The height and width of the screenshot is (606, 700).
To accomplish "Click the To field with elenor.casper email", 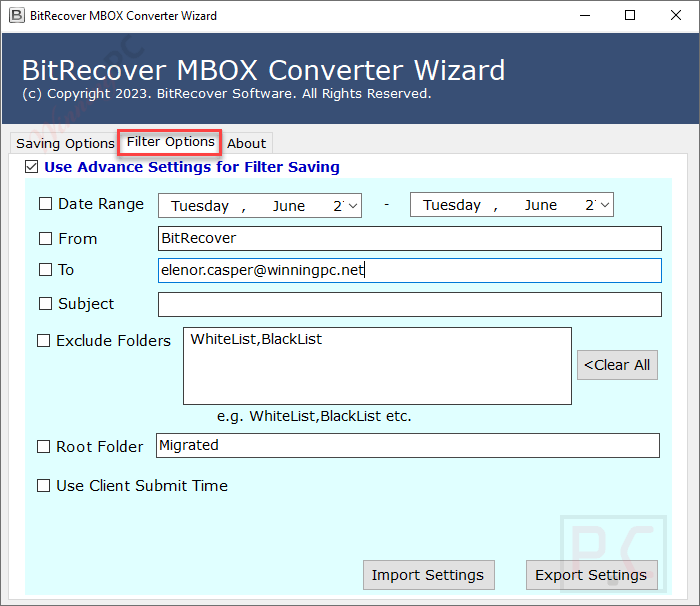I will click(409, 270).
